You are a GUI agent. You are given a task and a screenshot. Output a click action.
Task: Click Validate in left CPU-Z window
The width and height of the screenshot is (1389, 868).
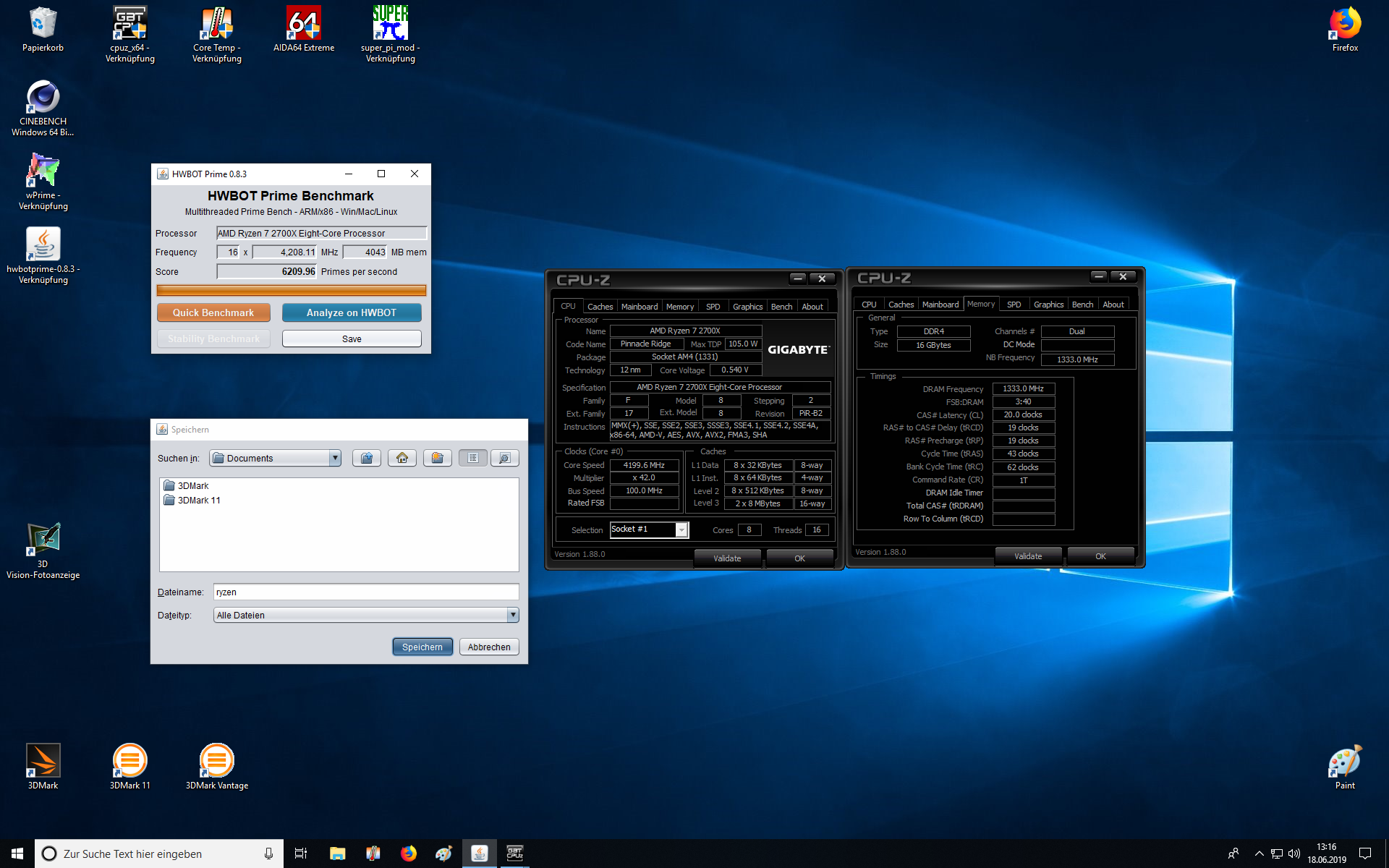click(x=727, y=558)
